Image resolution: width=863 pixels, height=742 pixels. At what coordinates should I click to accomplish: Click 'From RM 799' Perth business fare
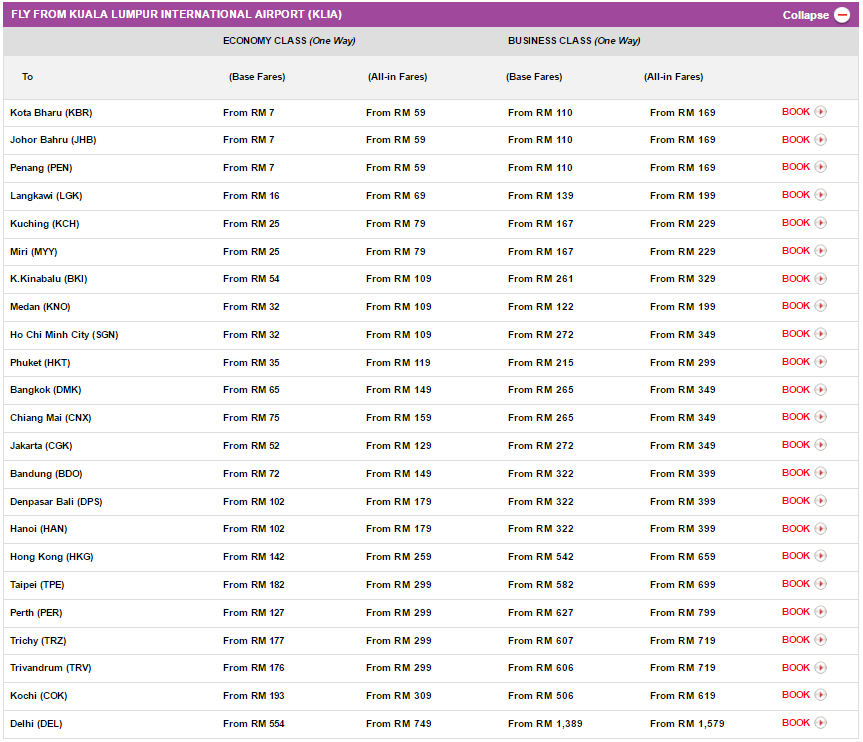pos(682,613)
